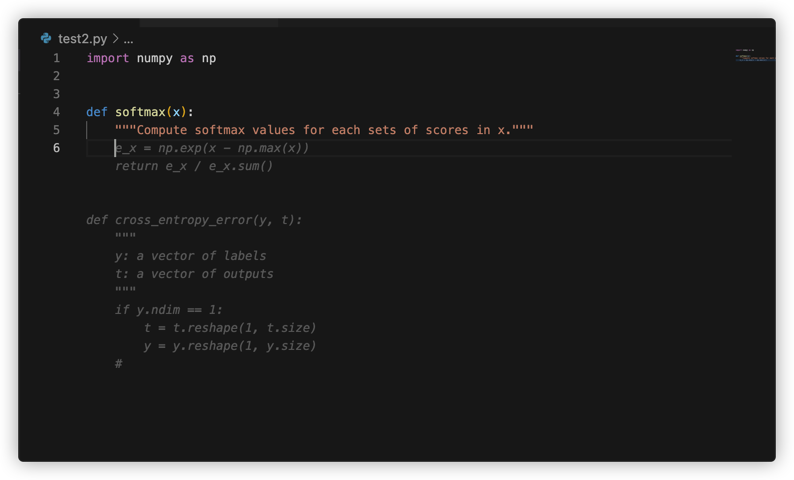Image resolution: width=794 pixels, height=480 pixels.
Task: Click the 'import' keyword on line 1
Action: click(x=108, y=58)
